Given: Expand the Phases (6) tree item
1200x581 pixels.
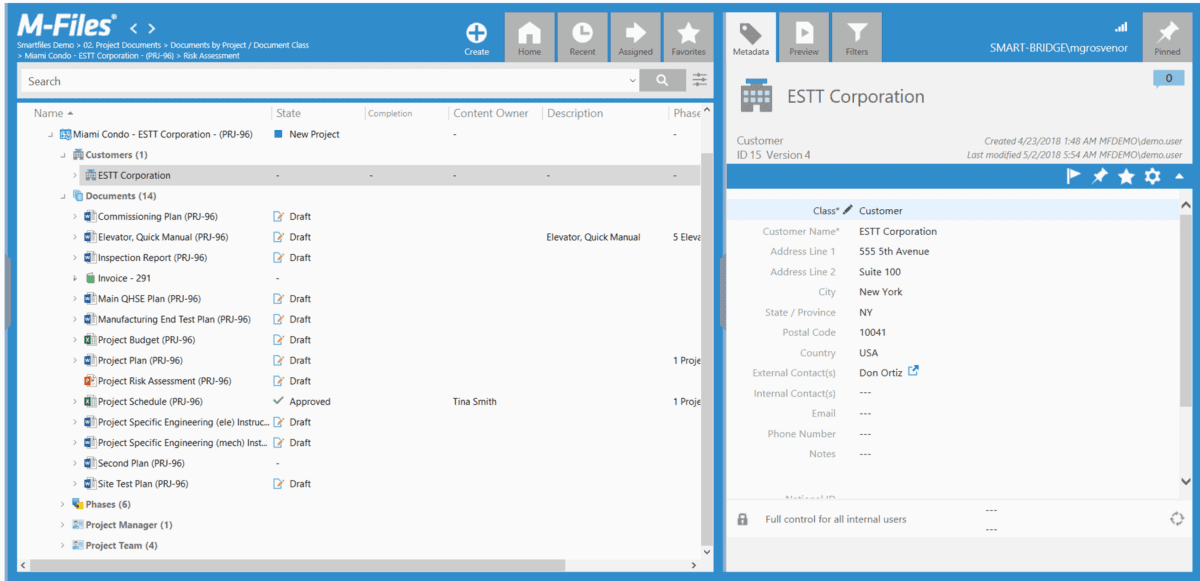Looking at the screenshot, I should pos(63,504).
